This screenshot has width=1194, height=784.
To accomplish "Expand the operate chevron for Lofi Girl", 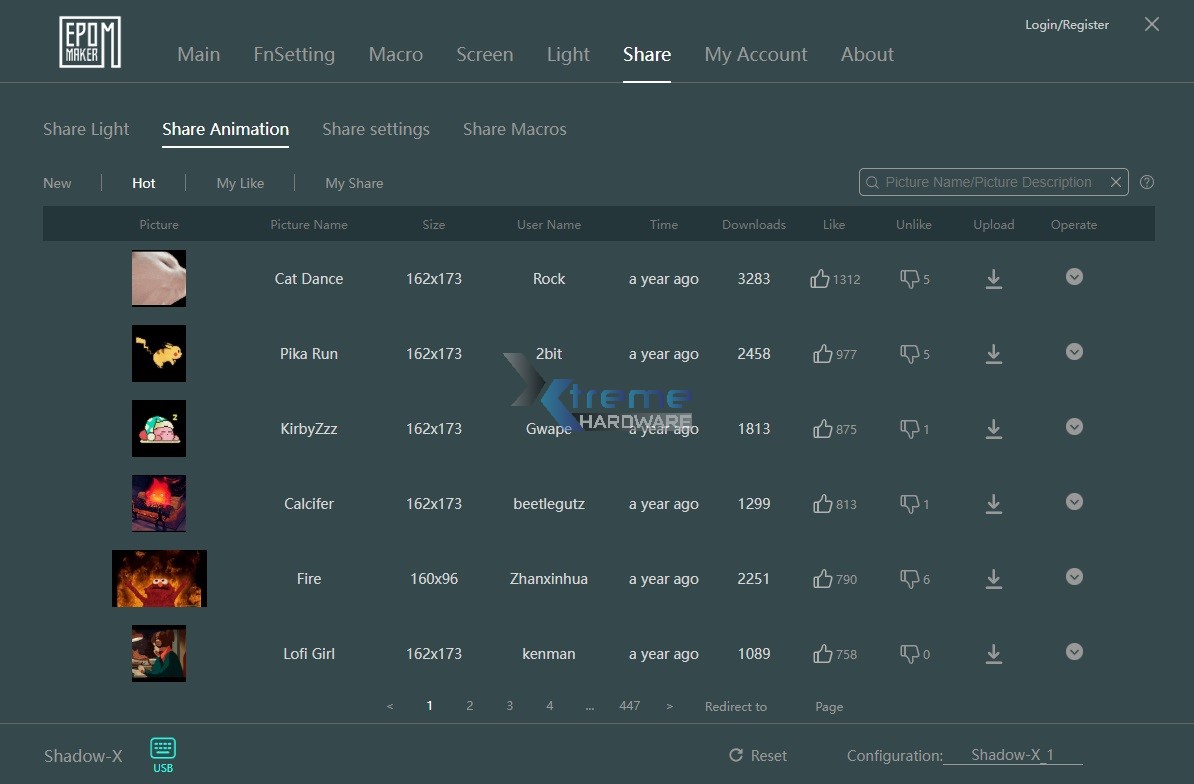I will [x=1074, y=652].
